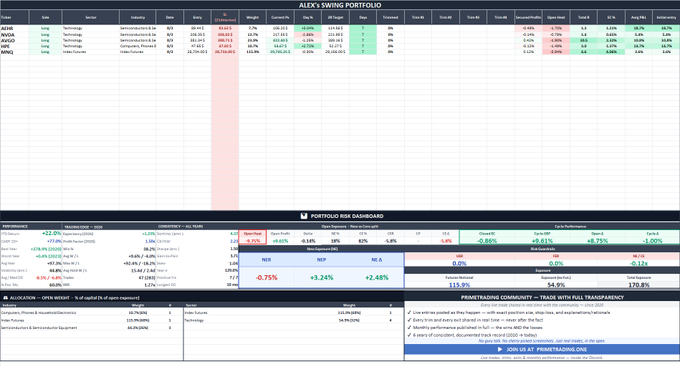Click the Allocation section header icon
This screenshot has height=367, width=680.
coord(5,298)
